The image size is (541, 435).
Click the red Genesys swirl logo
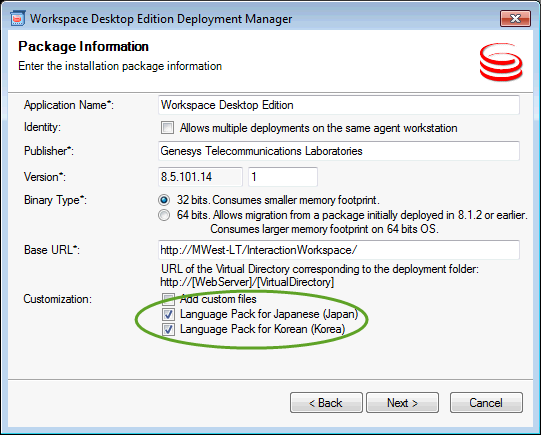tap(501, 62)
